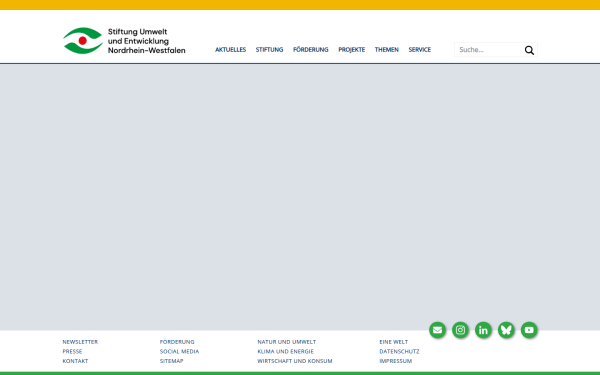
Task: Open the YouTube social icon
Action: pos(529,330)
